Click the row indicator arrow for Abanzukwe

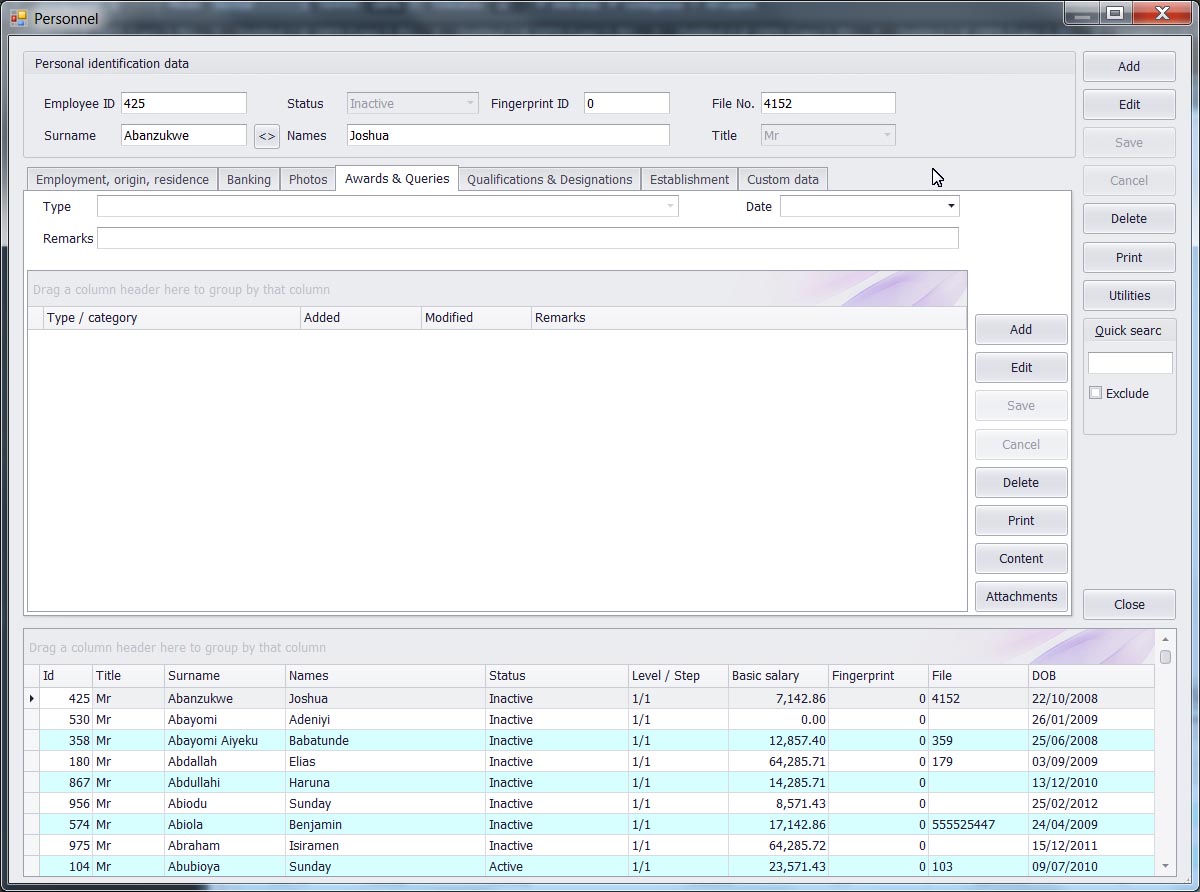[32, 699]
